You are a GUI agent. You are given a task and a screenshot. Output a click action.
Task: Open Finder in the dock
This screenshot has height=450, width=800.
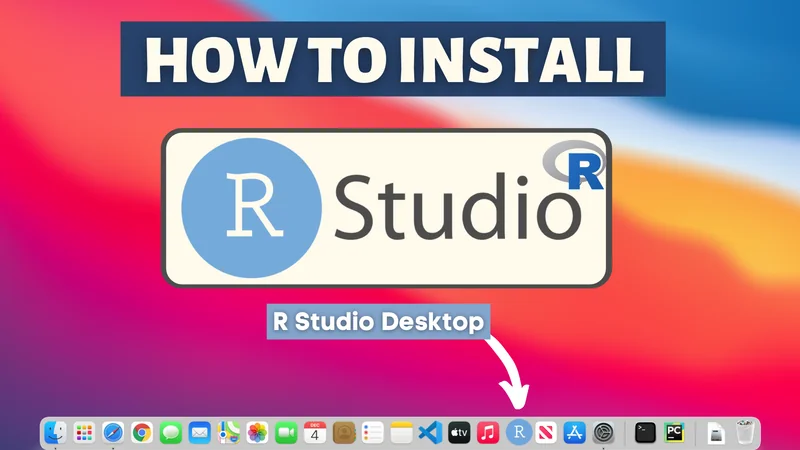(x=55, y=432)
